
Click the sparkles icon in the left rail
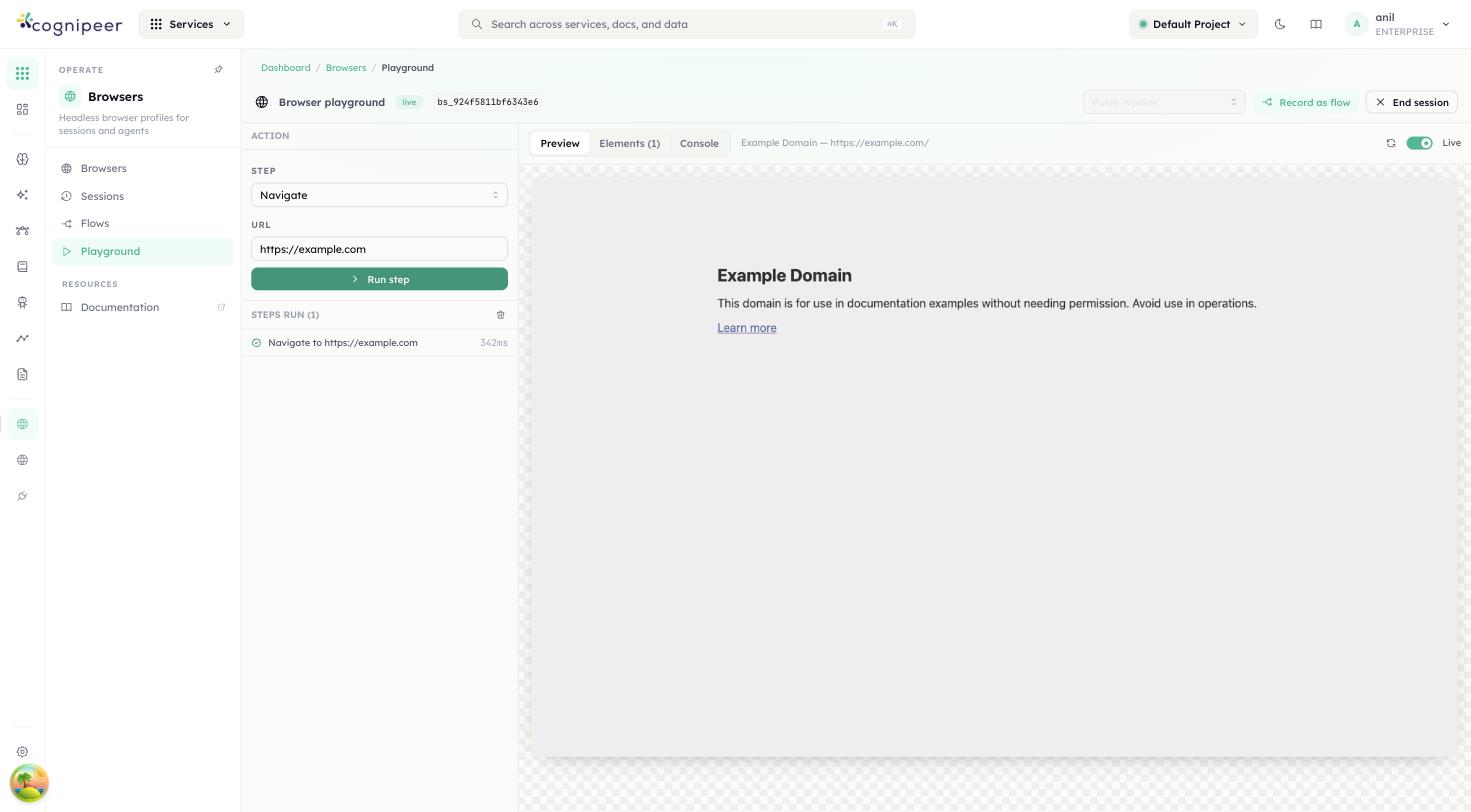click(22, 195)
